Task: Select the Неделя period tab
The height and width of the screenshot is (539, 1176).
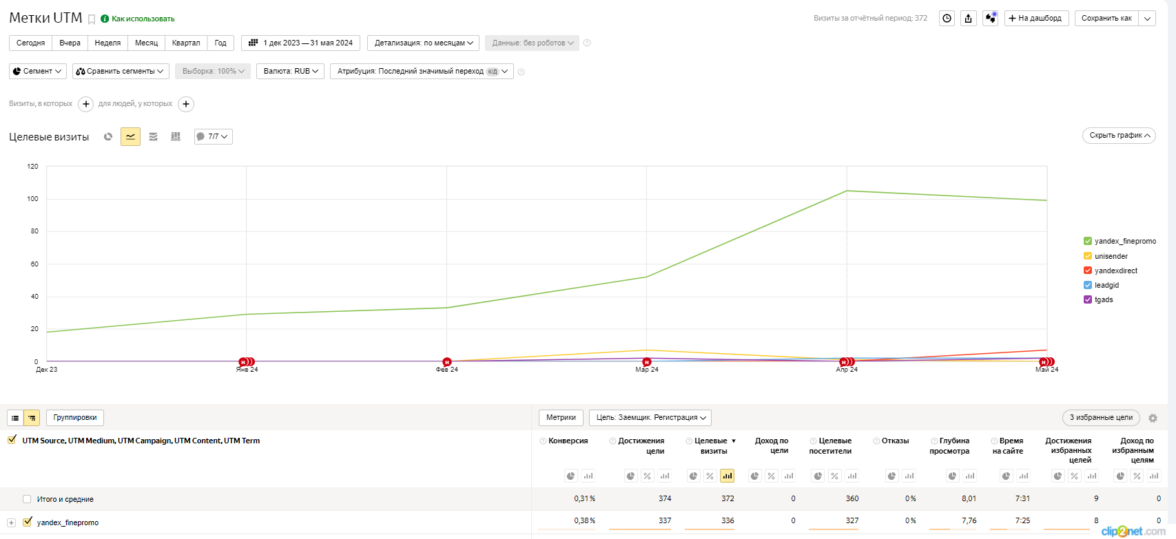Action: [x=107, y=43]
